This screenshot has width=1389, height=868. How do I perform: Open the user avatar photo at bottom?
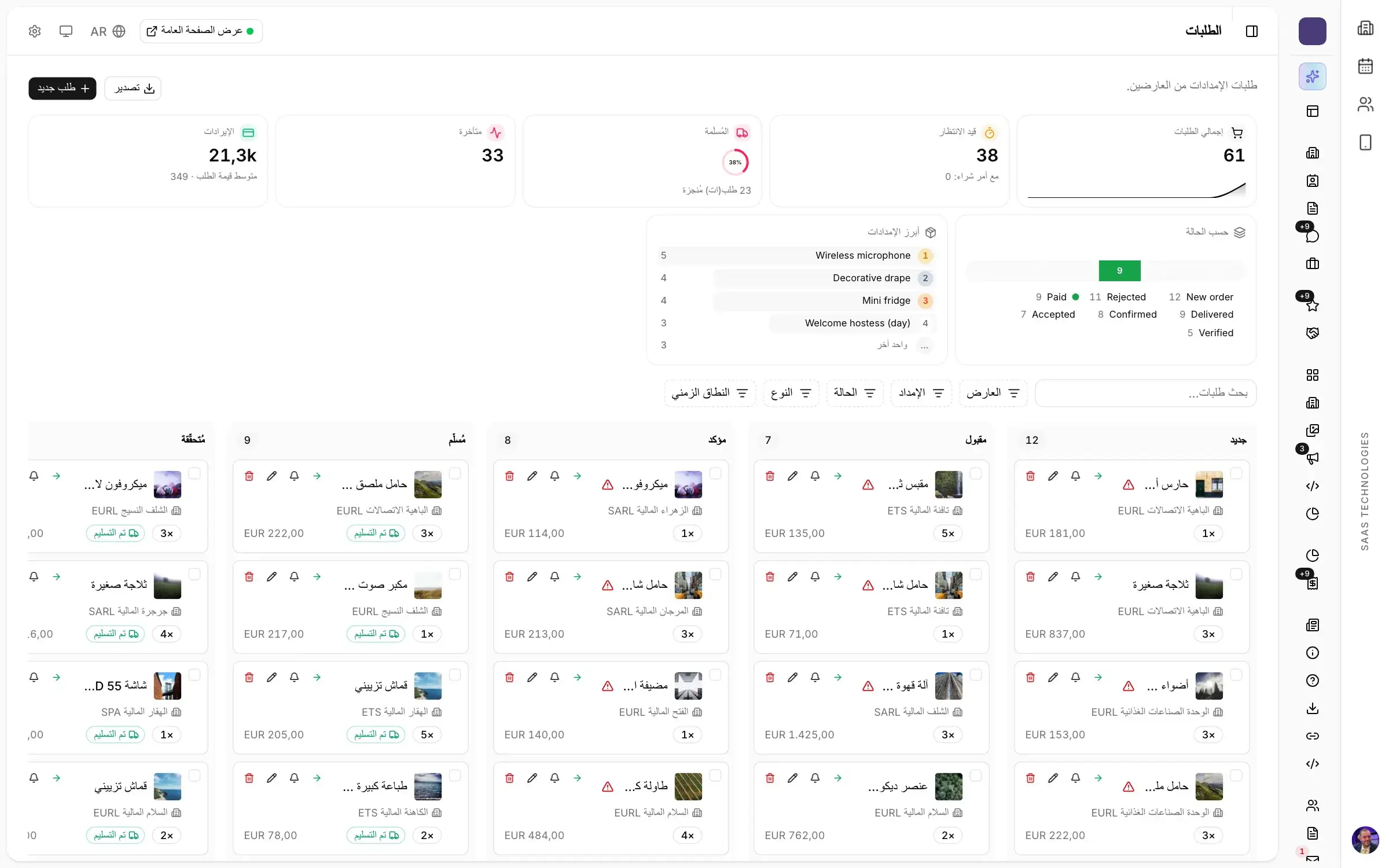coord(1365,840)
